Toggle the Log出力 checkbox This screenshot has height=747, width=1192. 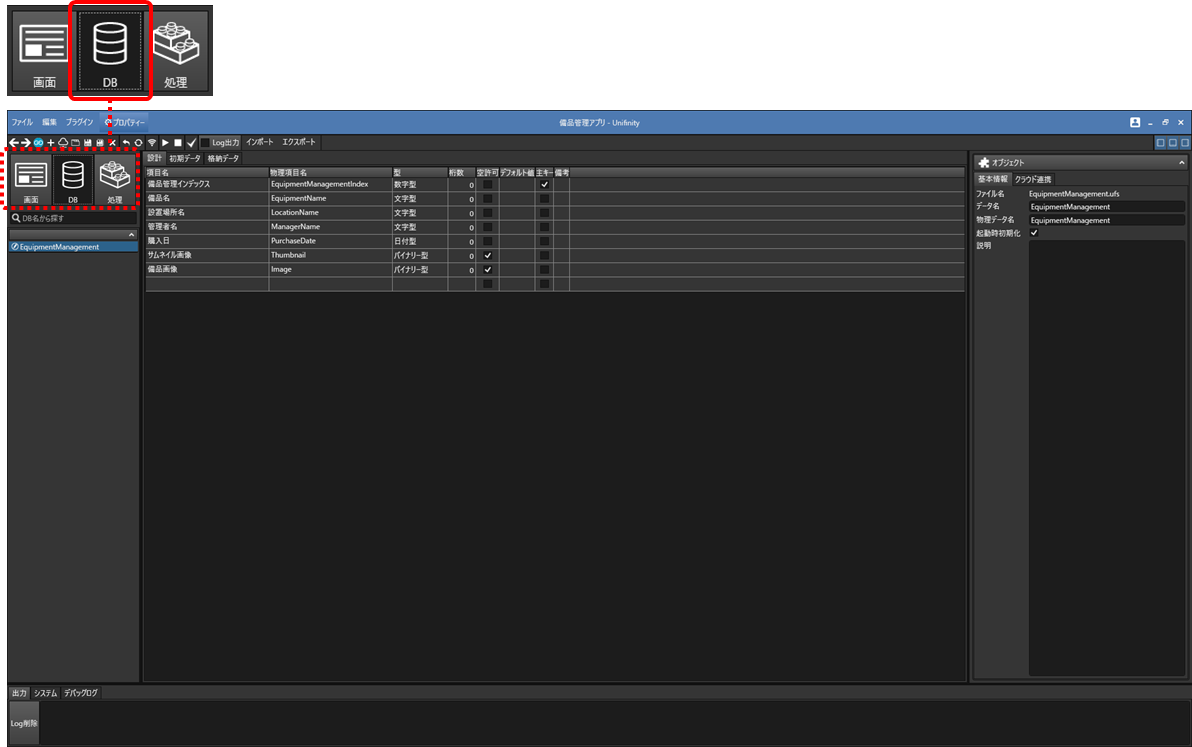click(204, 142)
